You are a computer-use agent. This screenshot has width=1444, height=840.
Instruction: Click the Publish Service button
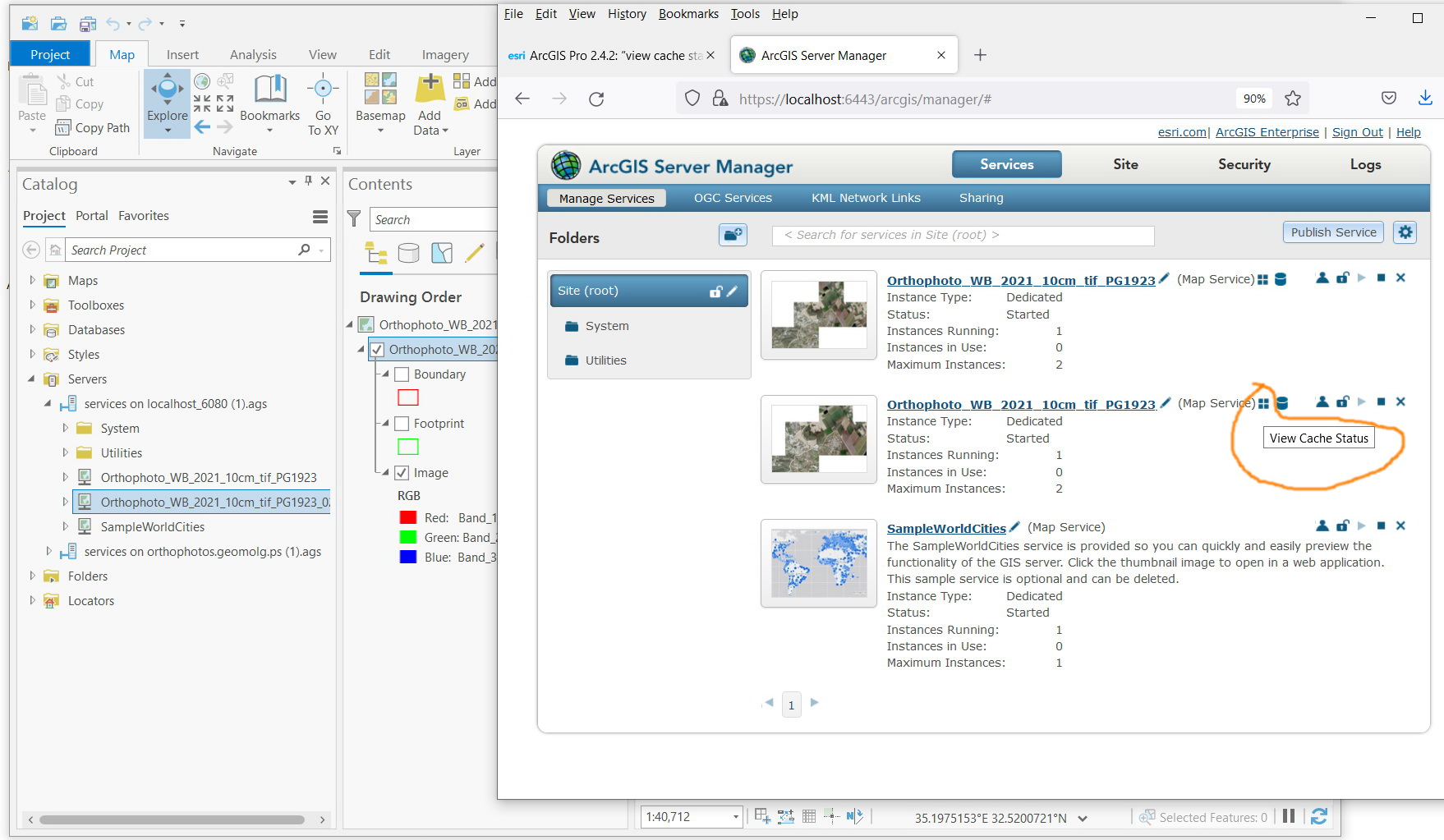[1331, 232]
